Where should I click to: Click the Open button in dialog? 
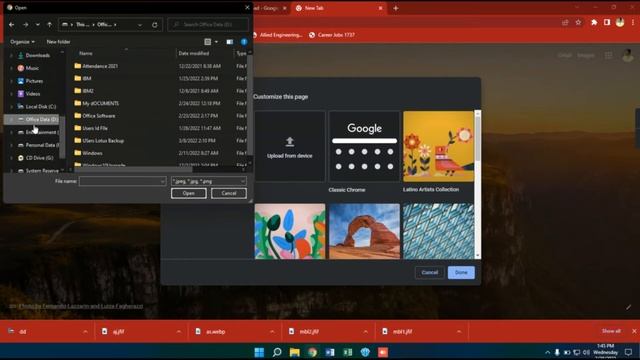click(x=189, y=193)
